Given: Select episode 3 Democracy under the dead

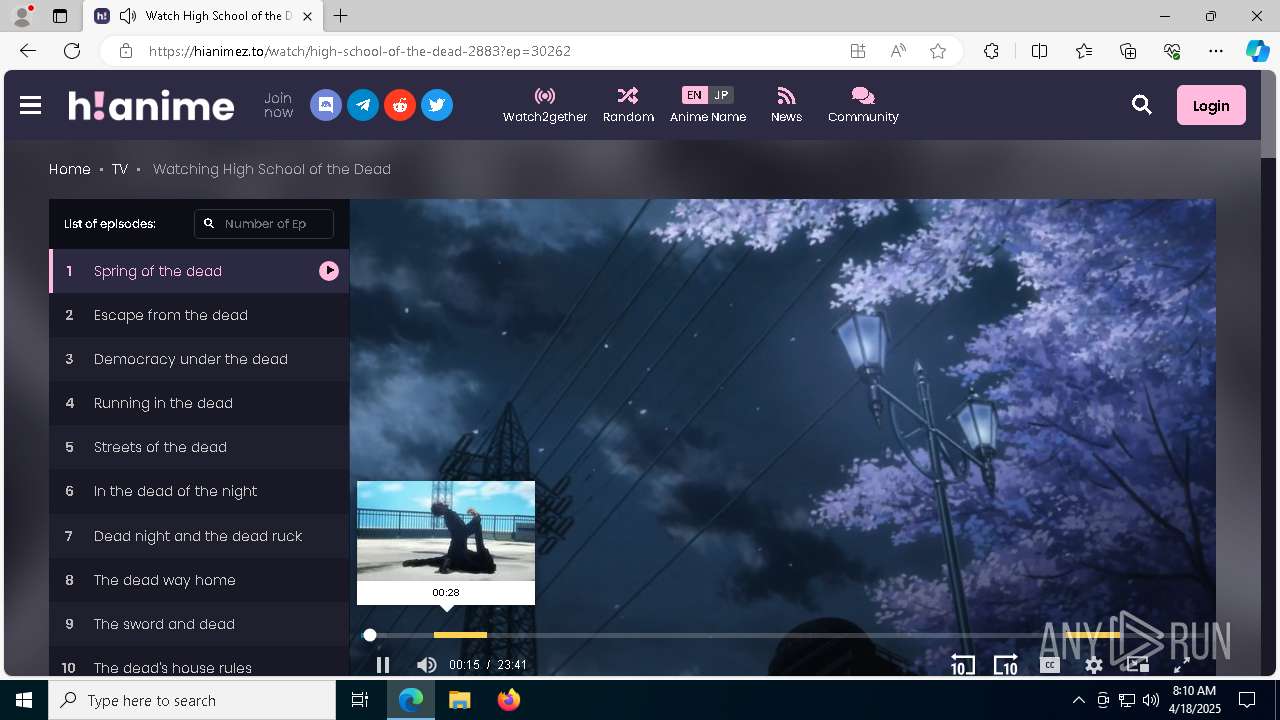Looking at the screenshot, I should pyautogui.click(x=199, y=359).
